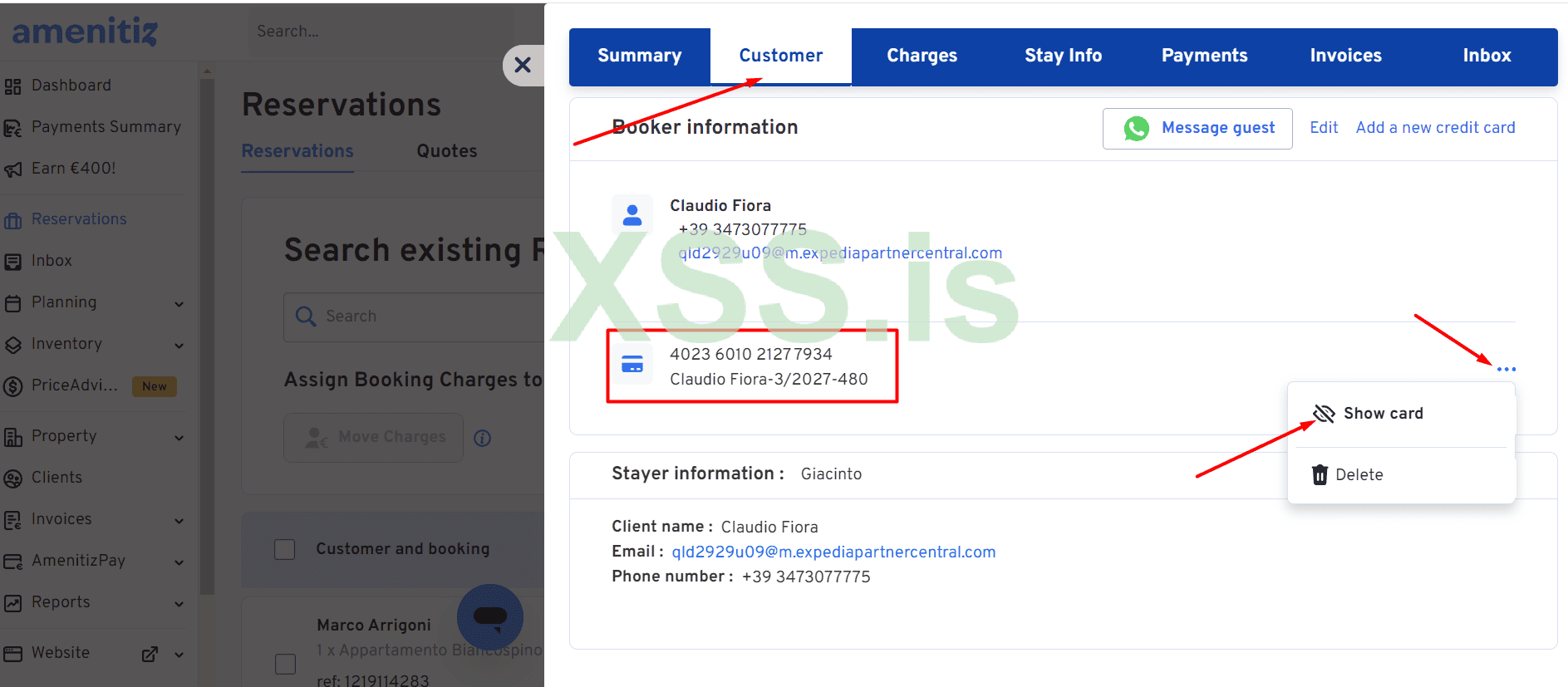
Task: Switch to the Stay Info tab
Action: [1063, 56]
